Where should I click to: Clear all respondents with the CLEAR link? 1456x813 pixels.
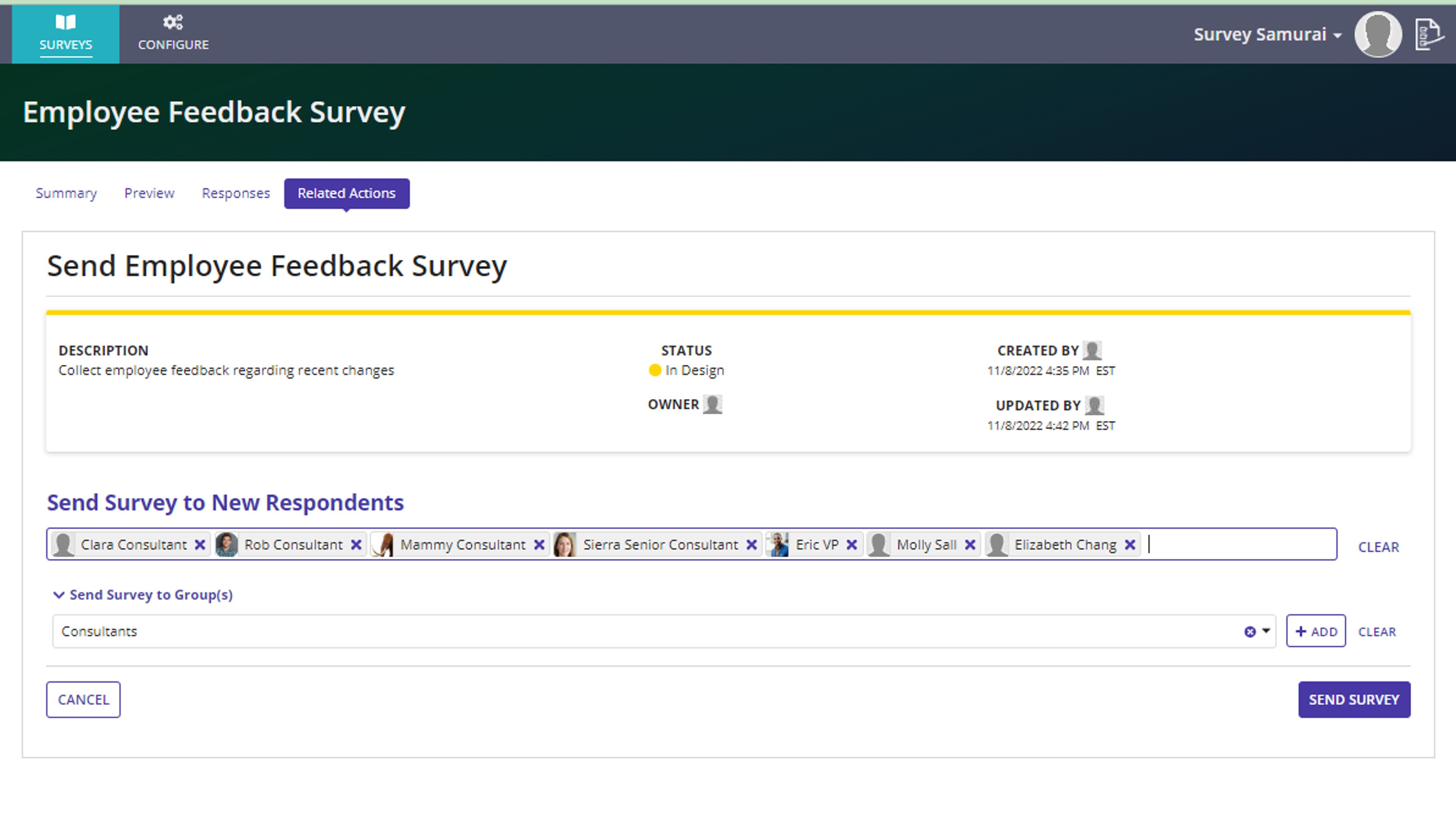tap(1379, 547)
